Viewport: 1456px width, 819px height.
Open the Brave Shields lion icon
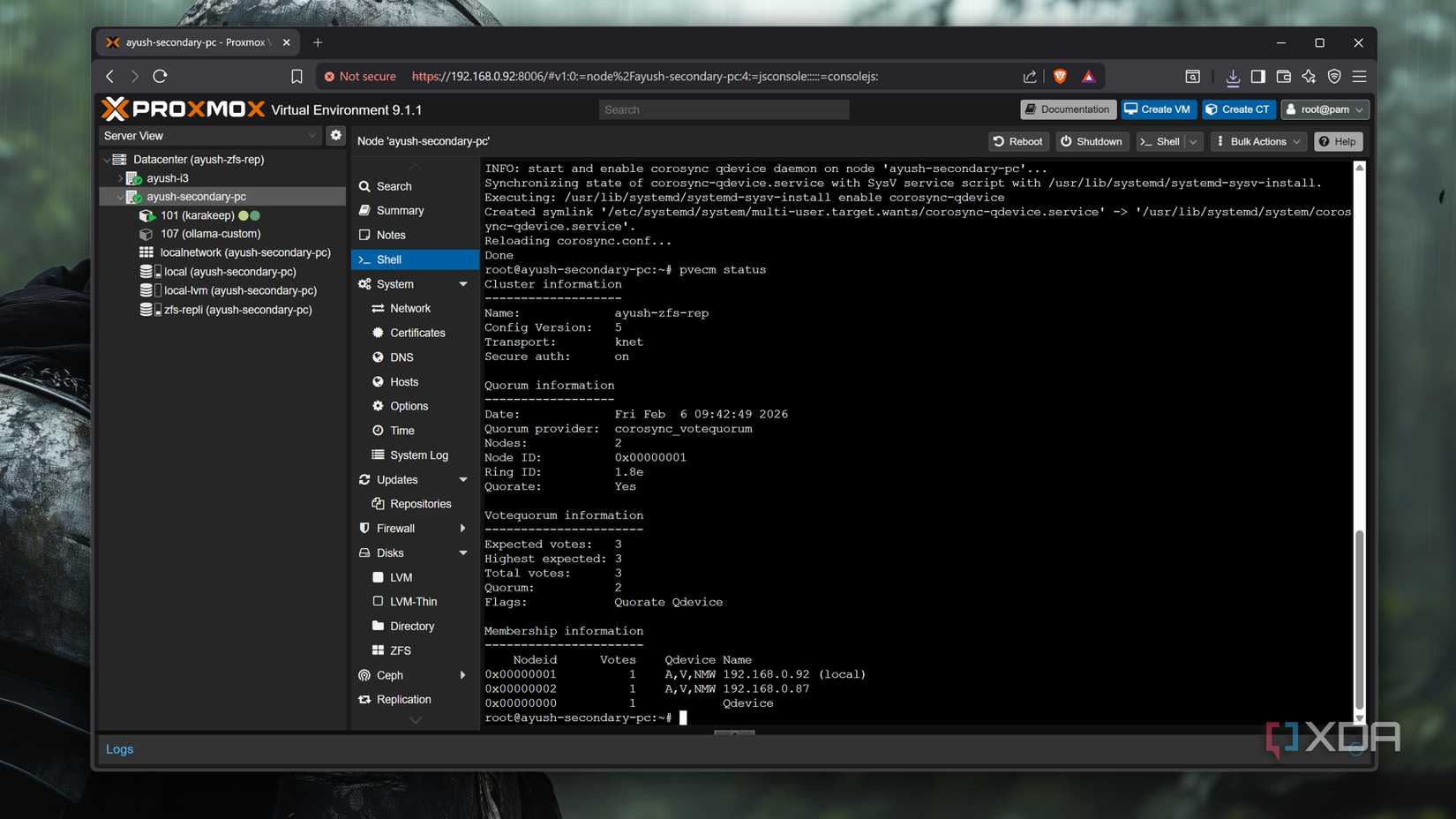pos(1060,76)
